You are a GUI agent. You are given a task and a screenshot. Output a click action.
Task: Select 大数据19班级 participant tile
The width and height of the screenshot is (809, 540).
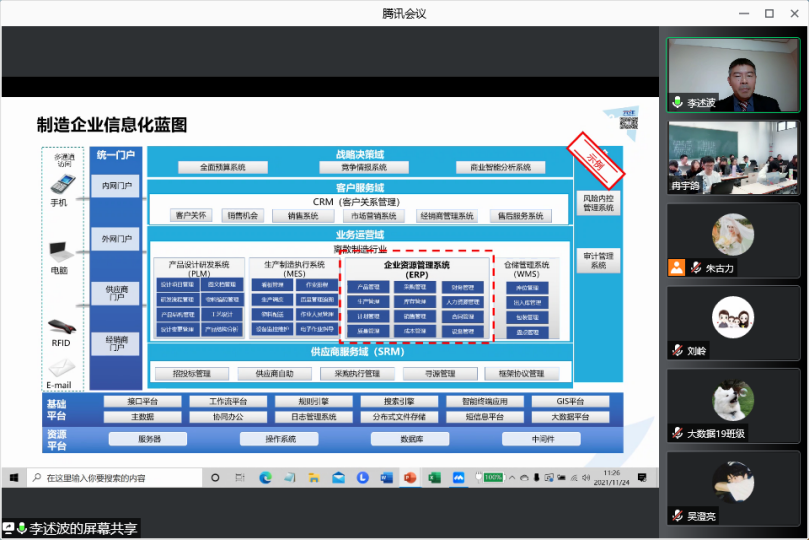tap(734, 406)
